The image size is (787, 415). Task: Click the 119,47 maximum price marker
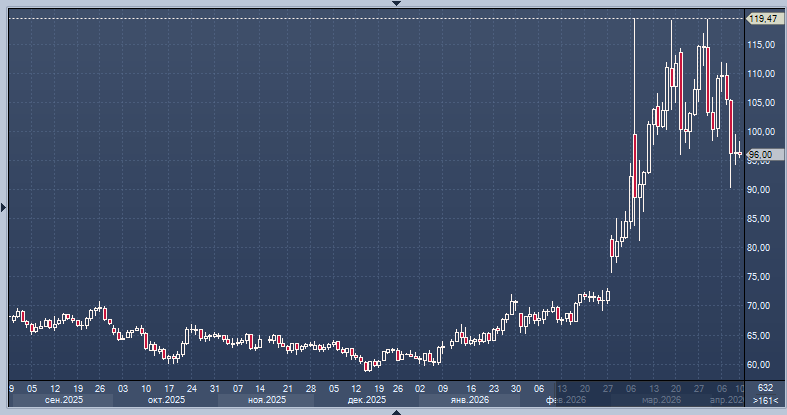point(764,18)
